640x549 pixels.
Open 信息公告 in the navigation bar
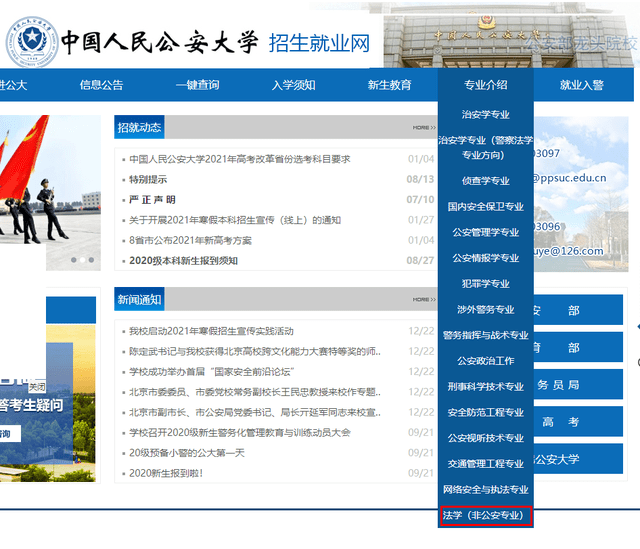[102, 85]
